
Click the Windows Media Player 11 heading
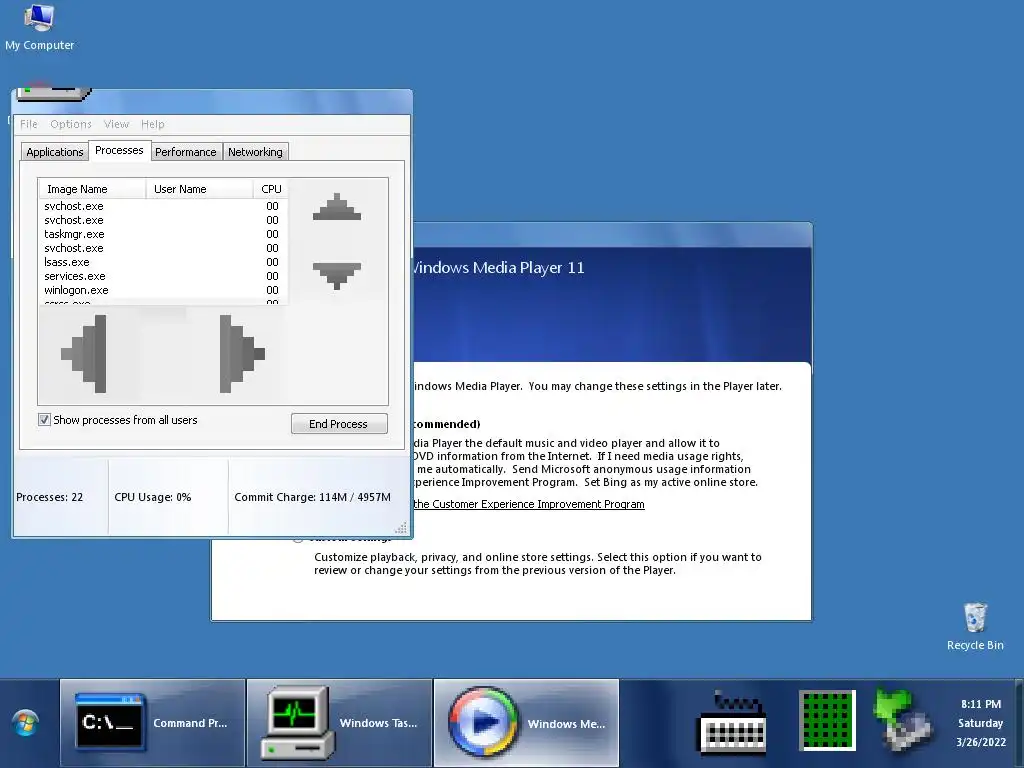point(499,268)
